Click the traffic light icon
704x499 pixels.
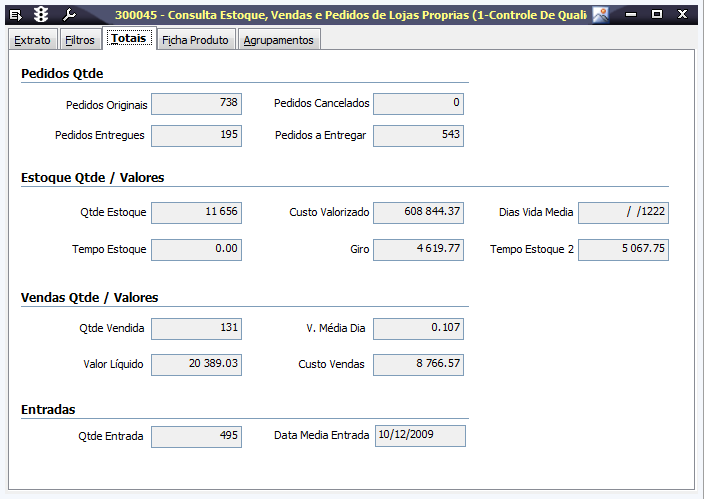[x=41, y=15]
